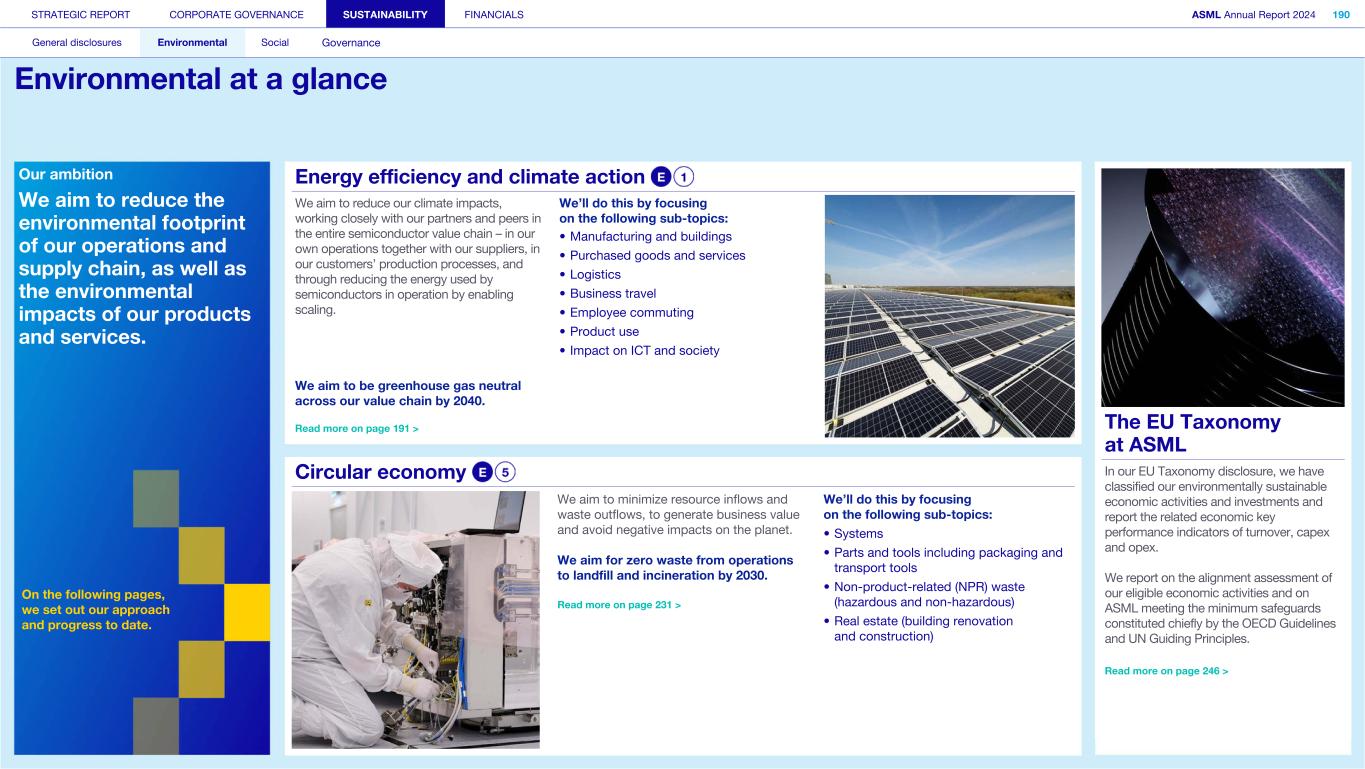Viewport: 1365px width, 769px height.
Task: Go to the Governance sub-tab
Action: pos(351,43)
